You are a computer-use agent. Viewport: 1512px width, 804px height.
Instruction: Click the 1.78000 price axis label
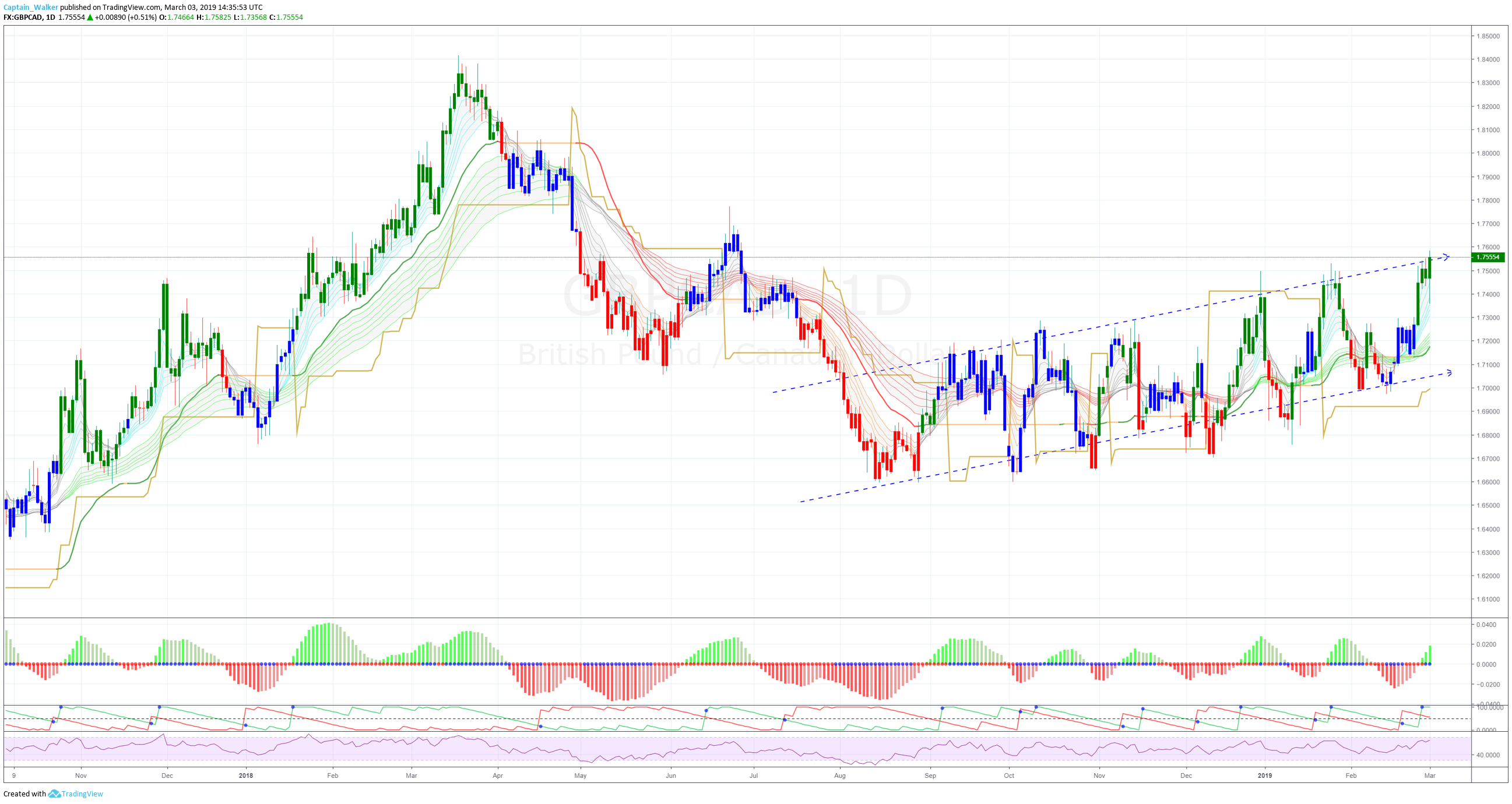coord(1488,200)
